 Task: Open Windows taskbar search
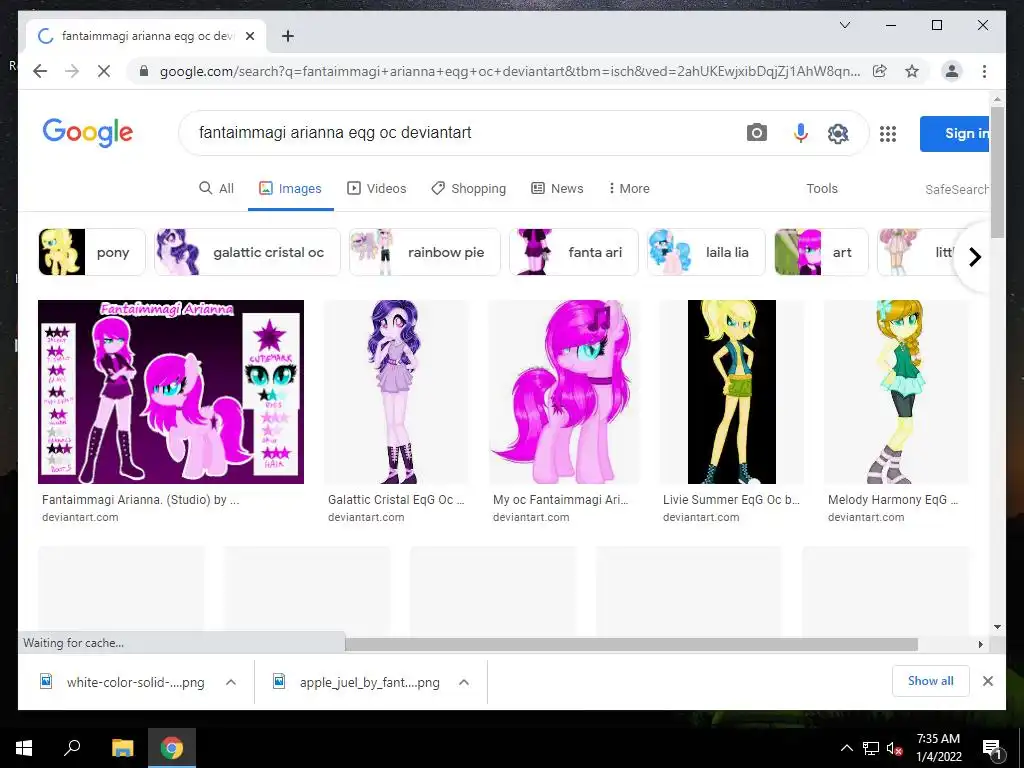[72, 748]
